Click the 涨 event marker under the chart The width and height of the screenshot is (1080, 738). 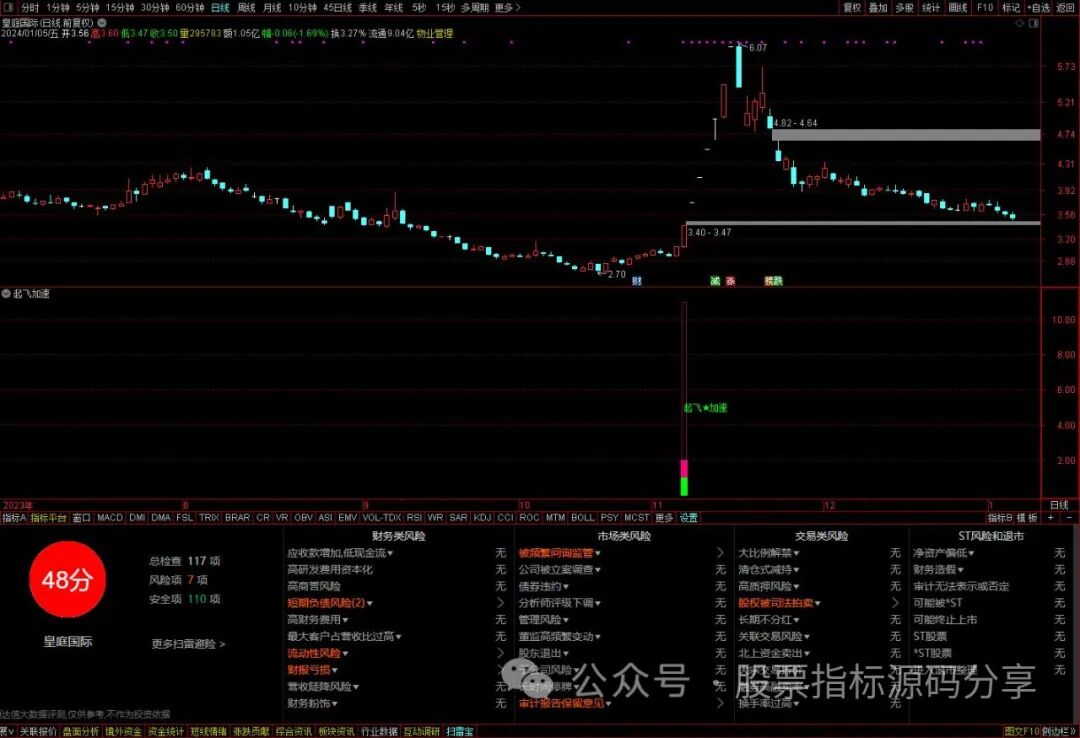pos(730,281)
